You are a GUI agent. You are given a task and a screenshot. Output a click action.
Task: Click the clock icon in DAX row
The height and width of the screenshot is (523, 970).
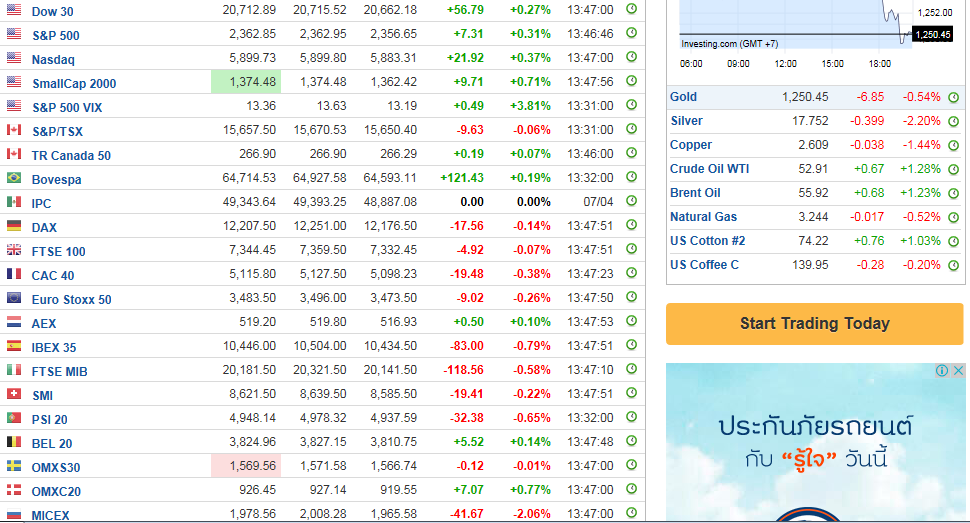coord(631,225)
